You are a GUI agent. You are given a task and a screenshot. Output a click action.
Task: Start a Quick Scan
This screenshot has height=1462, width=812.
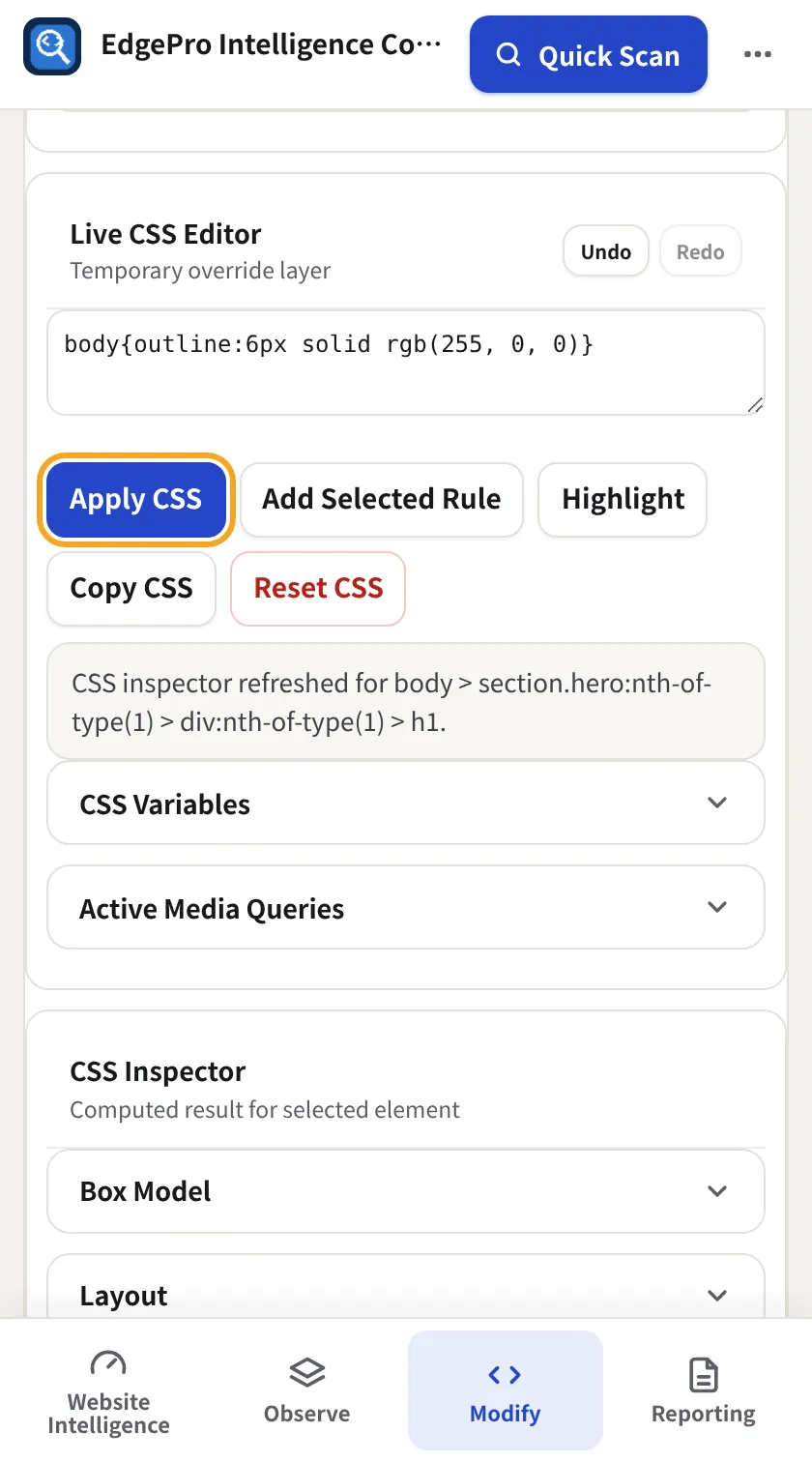[x=589, y=55]
